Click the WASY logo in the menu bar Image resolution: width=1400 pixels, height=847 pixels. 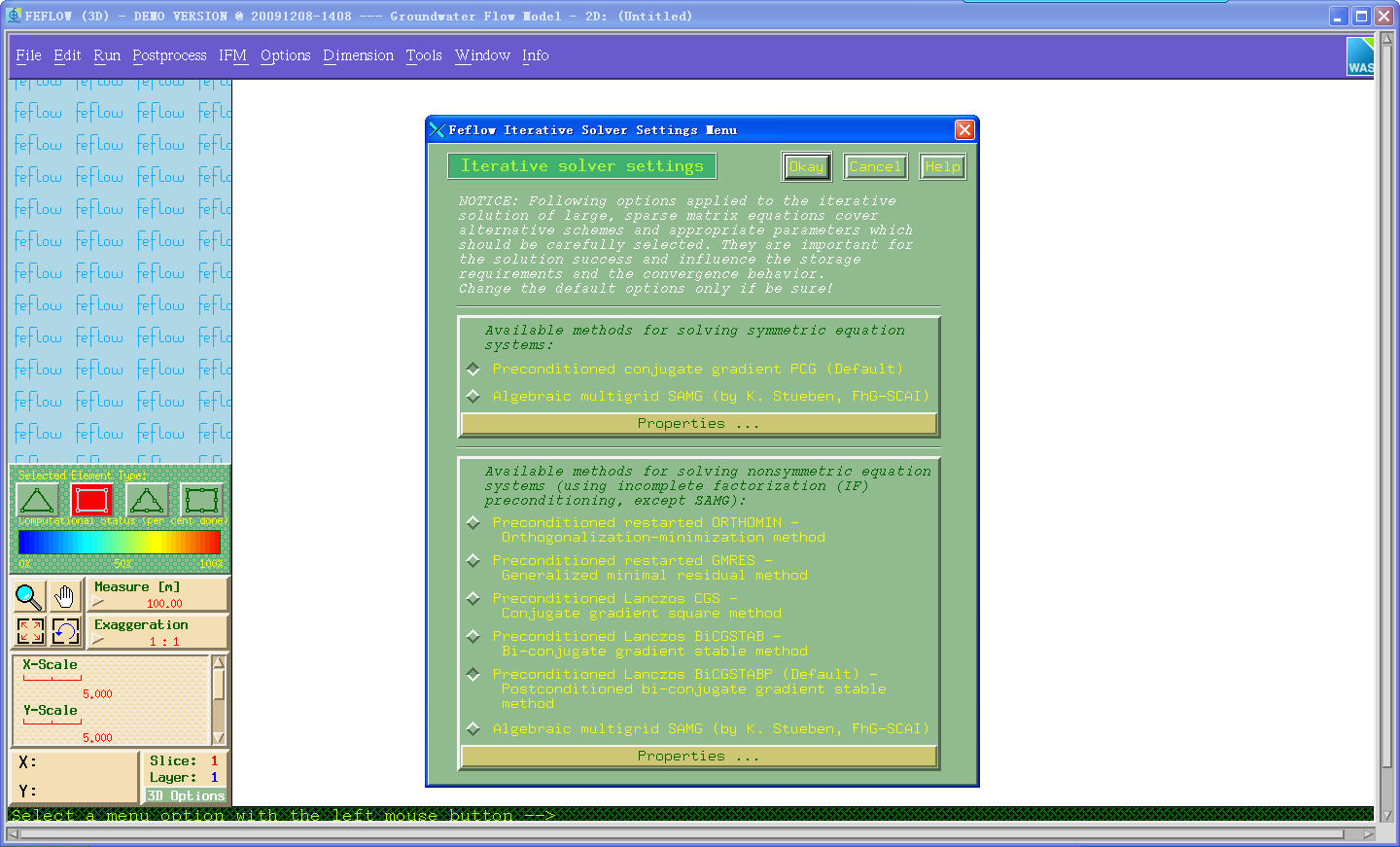coord(1360,56)
